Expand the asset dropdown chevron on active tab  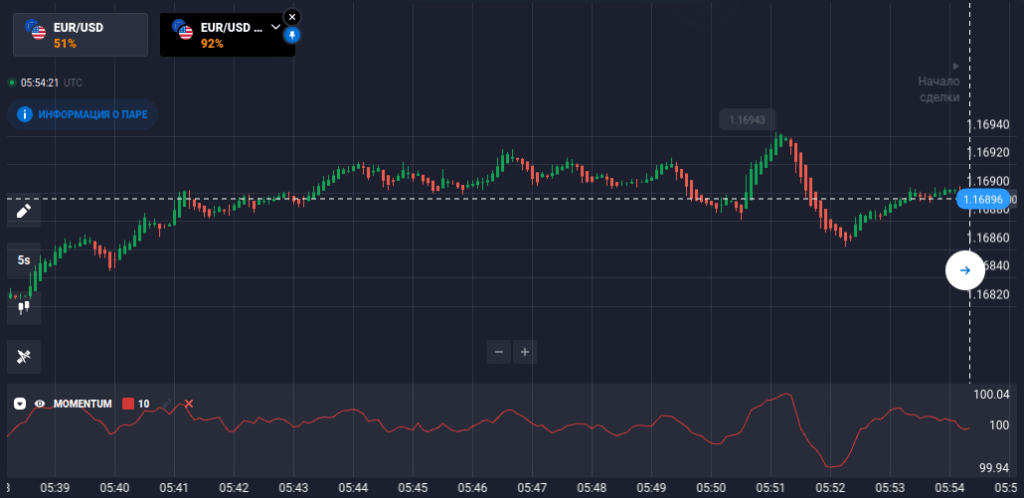click(276, 27)
